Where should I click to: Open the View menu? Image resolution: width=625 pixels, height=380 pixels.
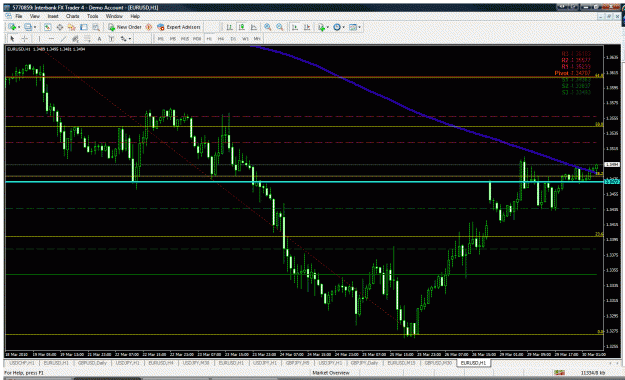pos(35,16)
